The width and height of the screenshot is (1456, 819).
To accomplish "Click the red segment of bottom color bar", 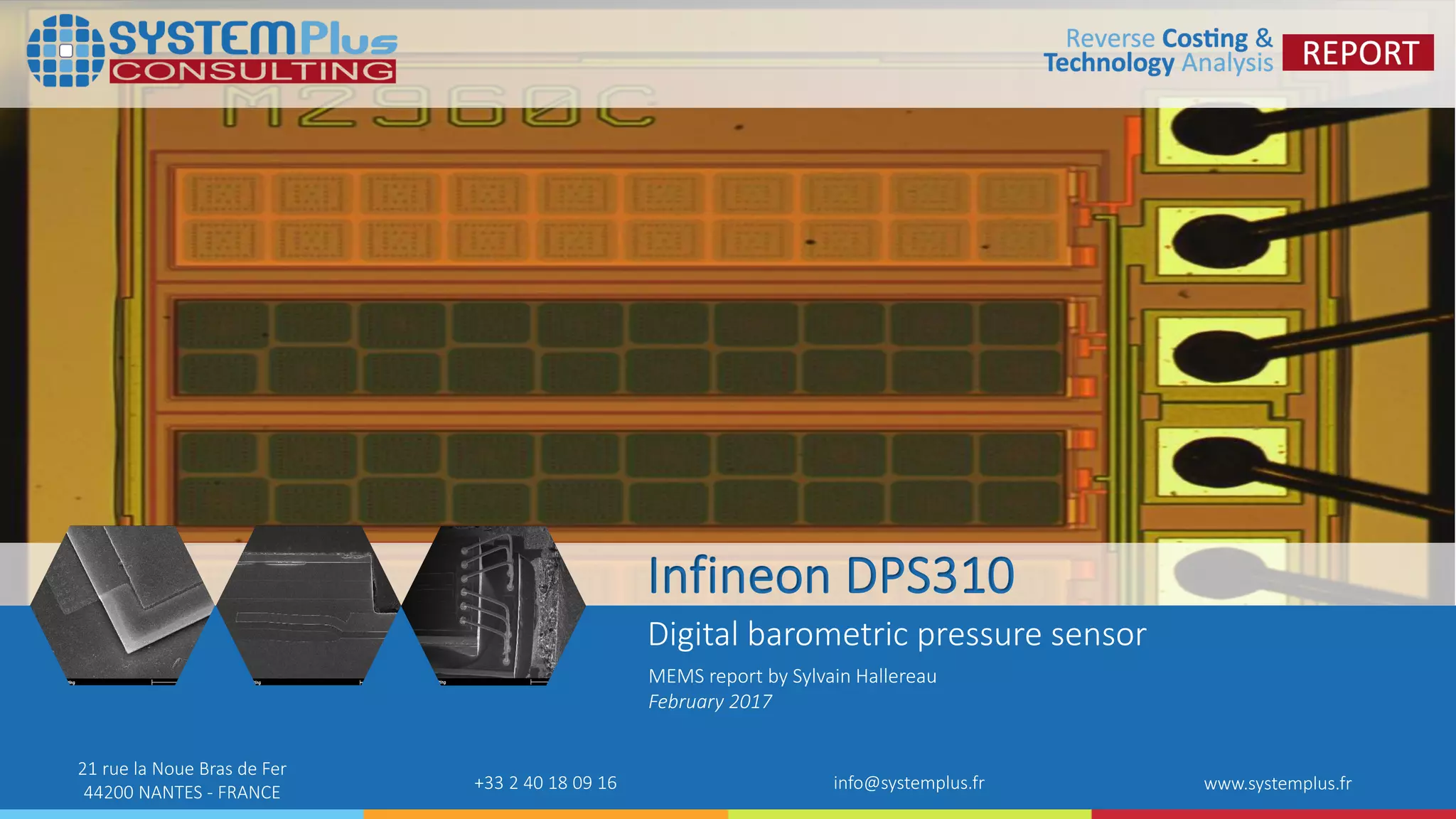I will pos(1273,814).
